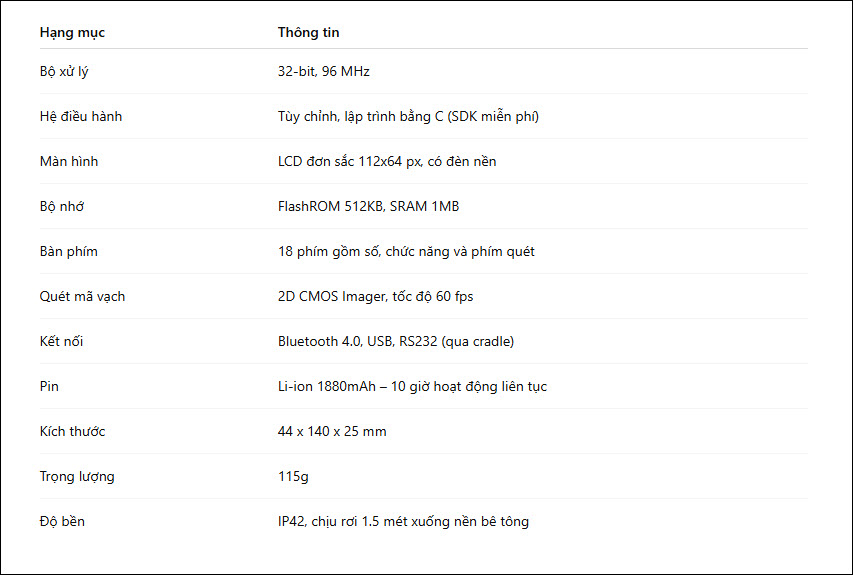The width and height of the screenshot is (853, 575).
Task: Click the "115g" weight value
Action: coord(293,476)
